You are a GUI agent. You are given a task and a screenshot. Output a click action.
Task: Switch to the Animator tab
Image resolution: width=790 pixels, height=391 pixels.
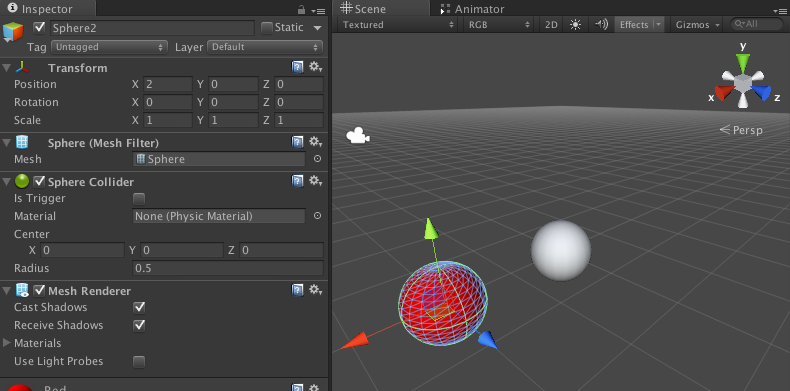(472, 9)
